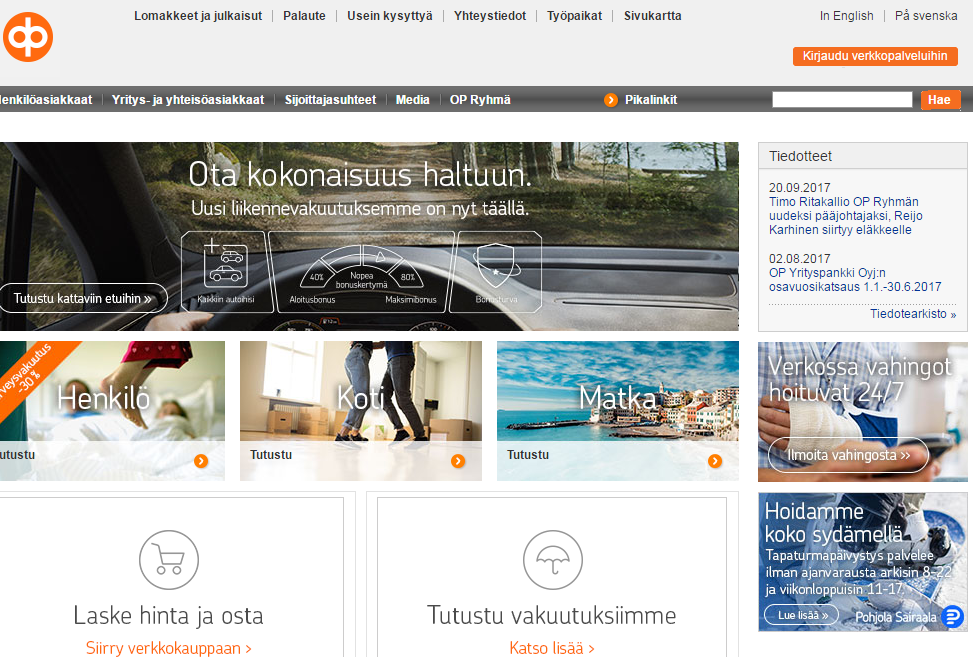Click the orange OP logo
The image size is (973, 657).
(28, 37)
